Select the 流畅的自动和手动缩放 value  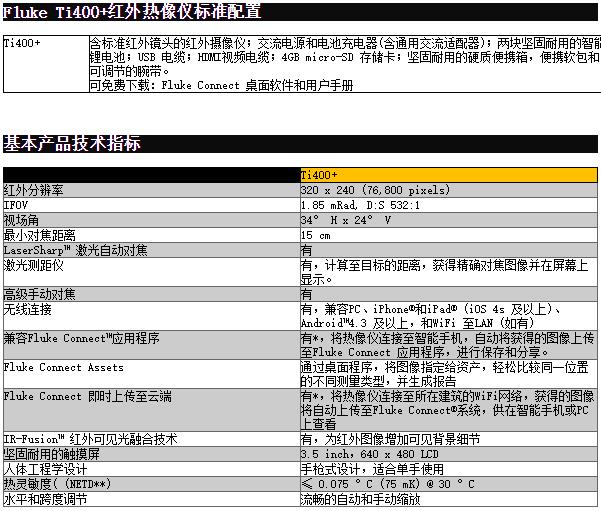(x=361, y=499)
